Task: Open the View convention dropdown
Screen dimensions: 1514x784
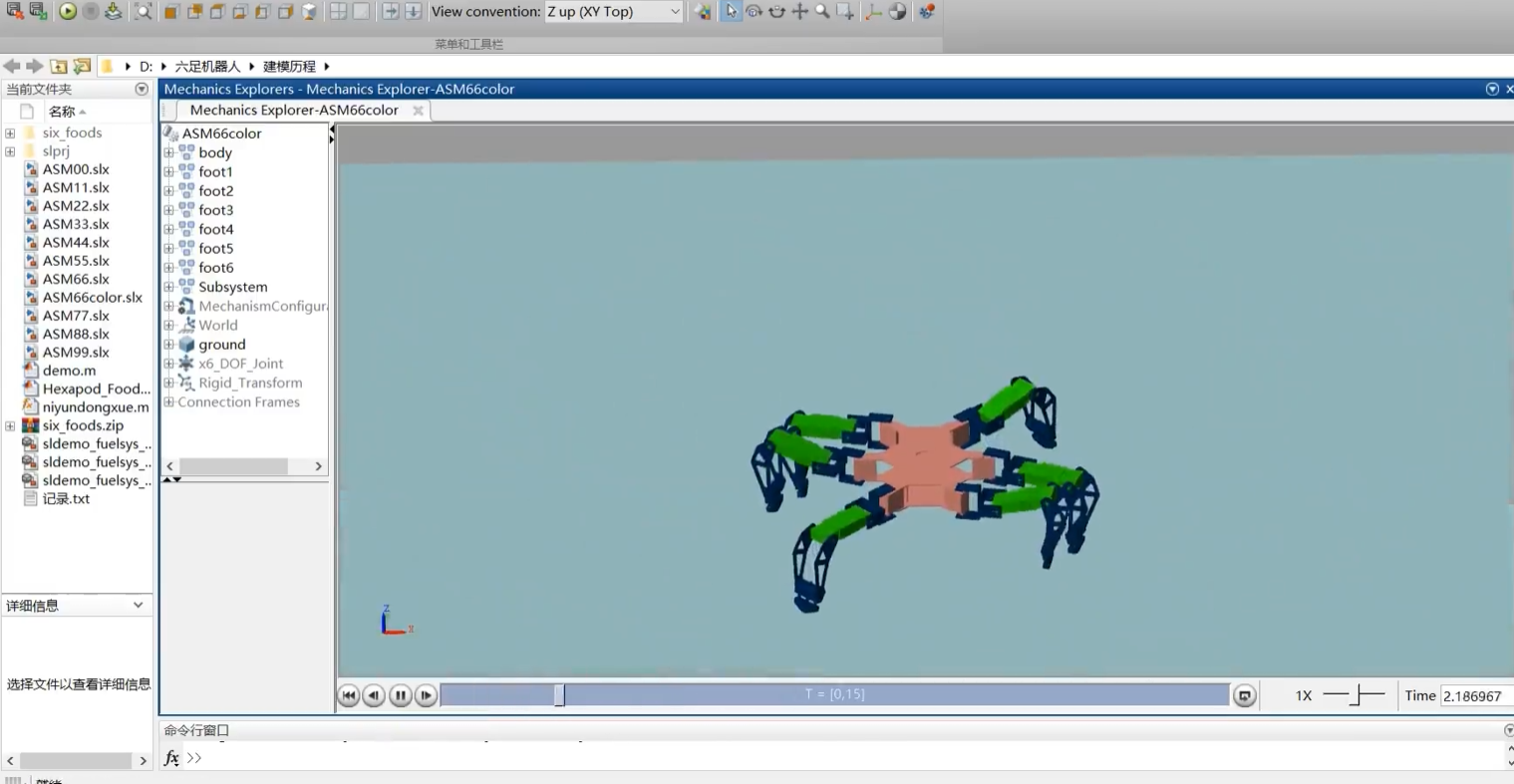Action: pyautogui.click(x=613, y=12)
